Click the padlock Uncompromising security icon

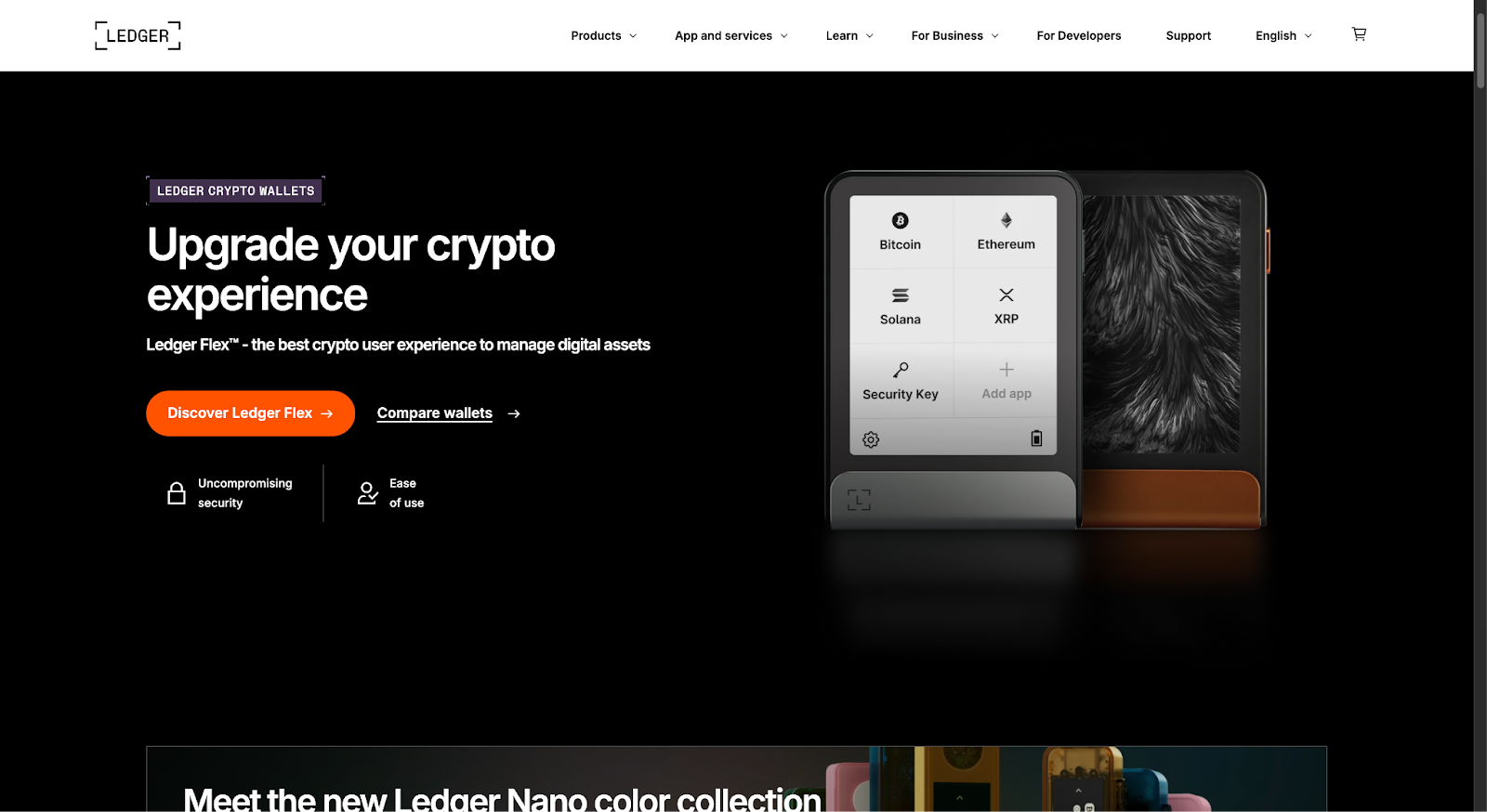pyautogui.click(x=177, y=492)
